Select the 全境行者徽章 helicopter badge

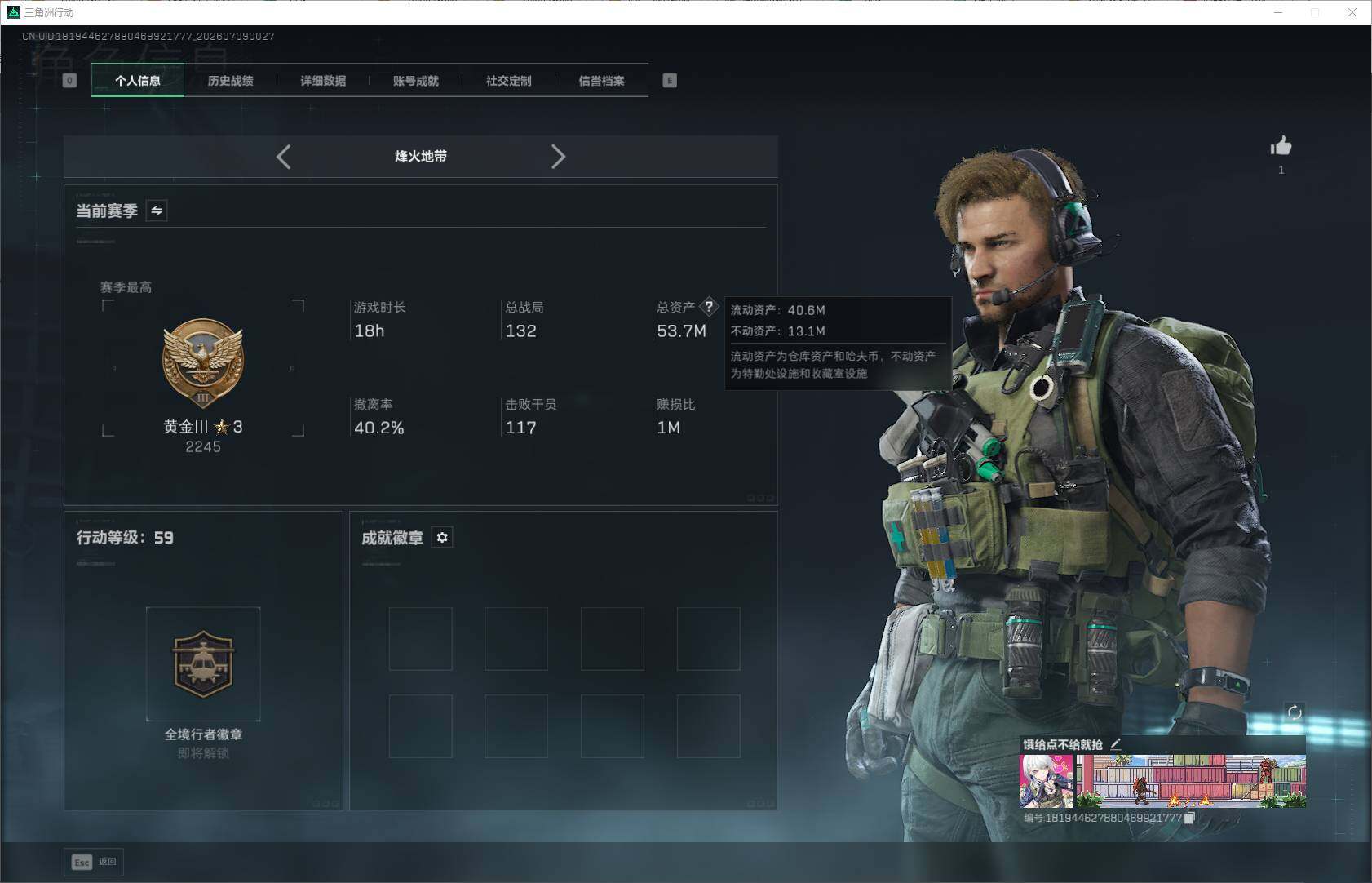[203, 663]
